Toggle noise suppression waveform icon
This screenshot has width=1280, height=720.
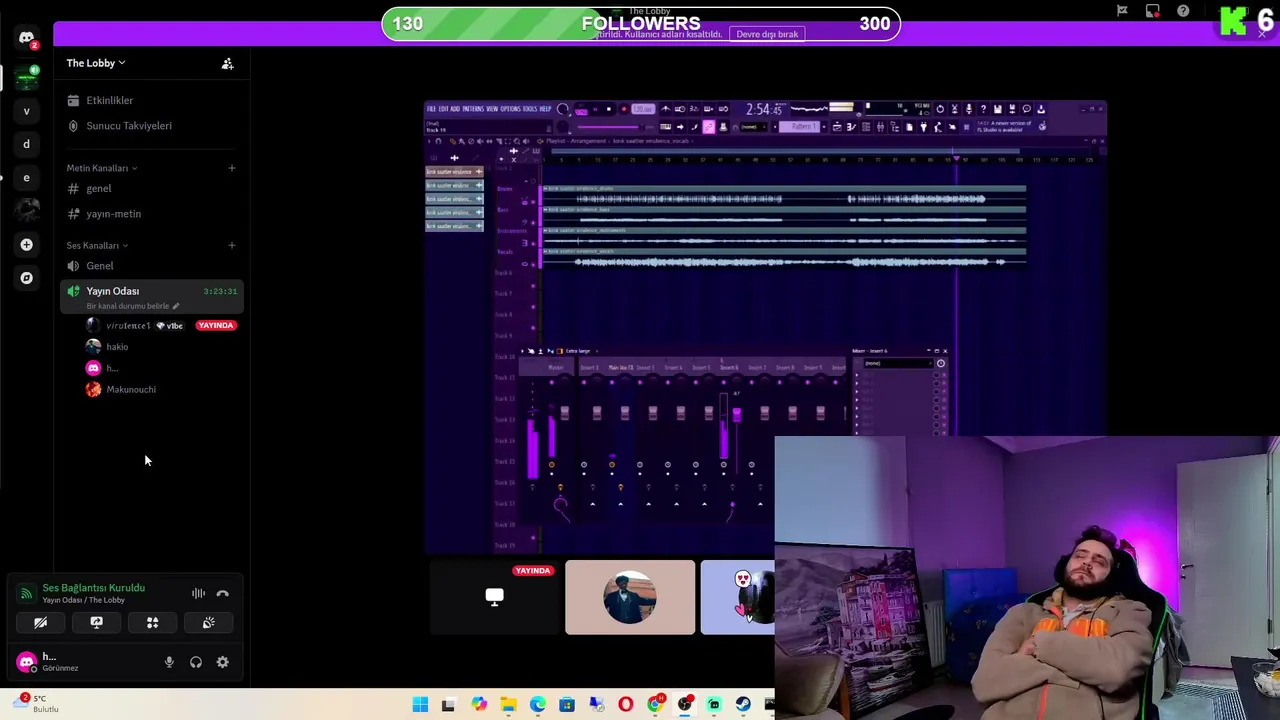198,594
